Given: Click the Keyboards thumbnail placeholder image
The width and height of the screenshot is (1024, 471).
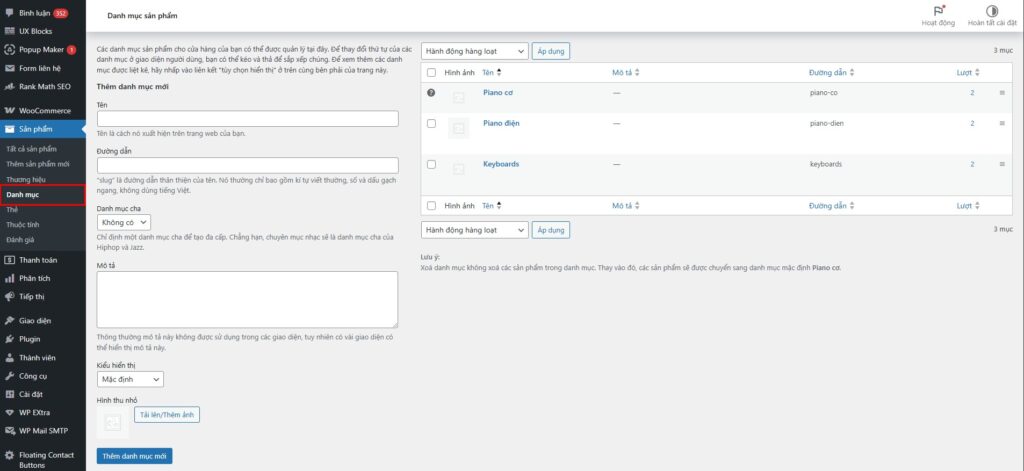Looking at the screenshot, I should point(459,168).
